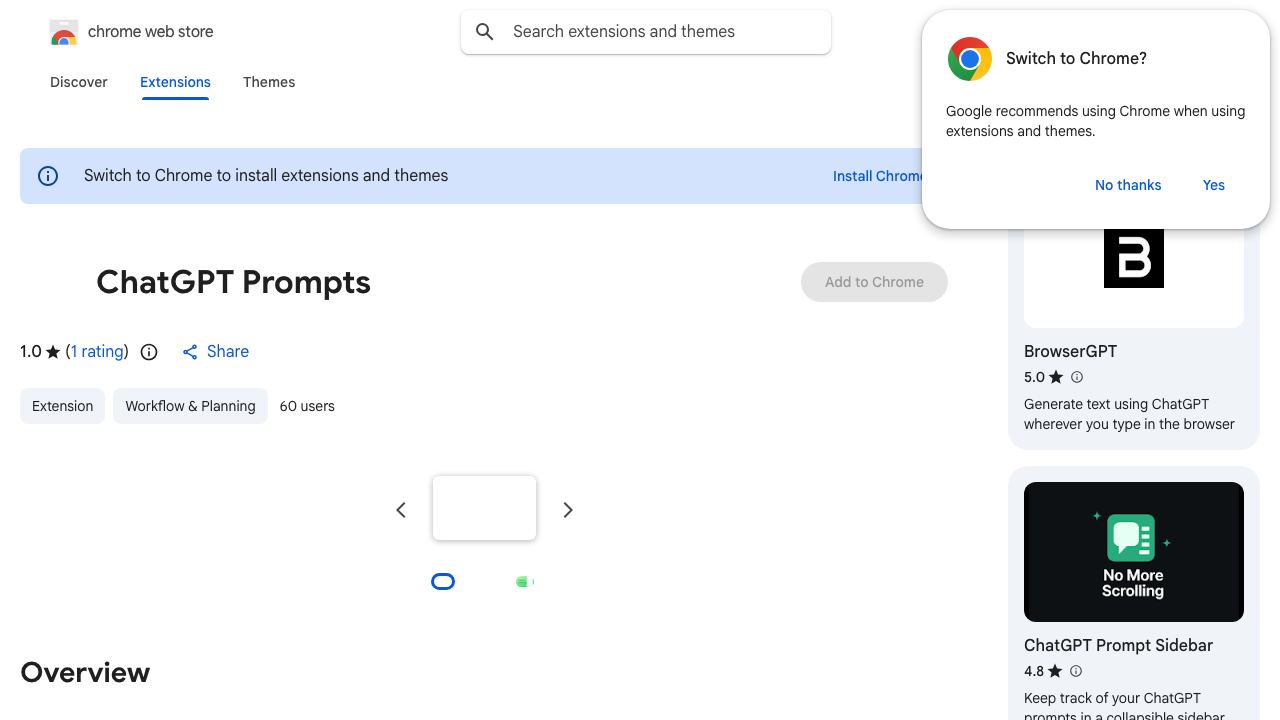Viewport: 1280px width, 720px height.
Task: Open the Discover tab
Action: point(79,82)
